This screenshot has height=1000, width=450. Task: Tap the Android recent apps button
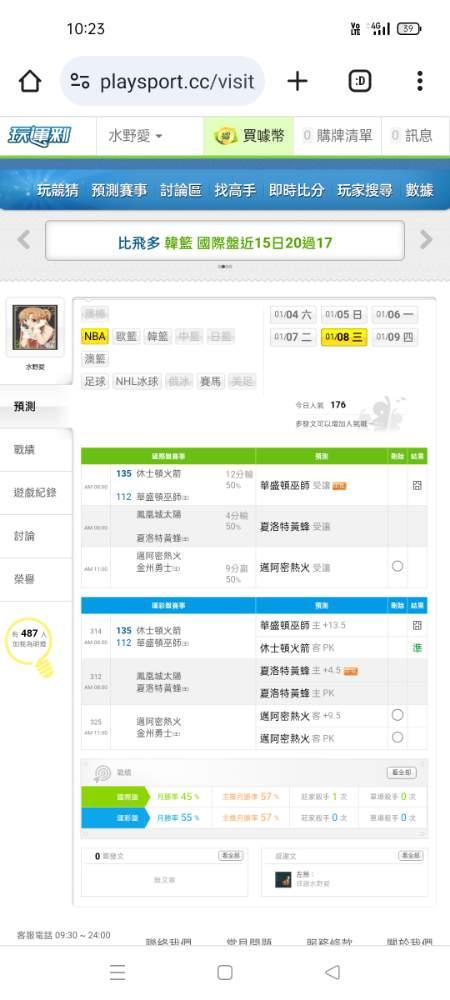point(117,972)
